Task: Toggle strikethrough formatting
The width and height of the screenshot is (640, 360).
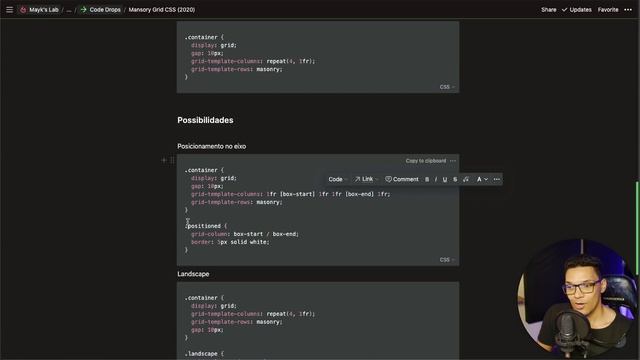Action: 455,179
